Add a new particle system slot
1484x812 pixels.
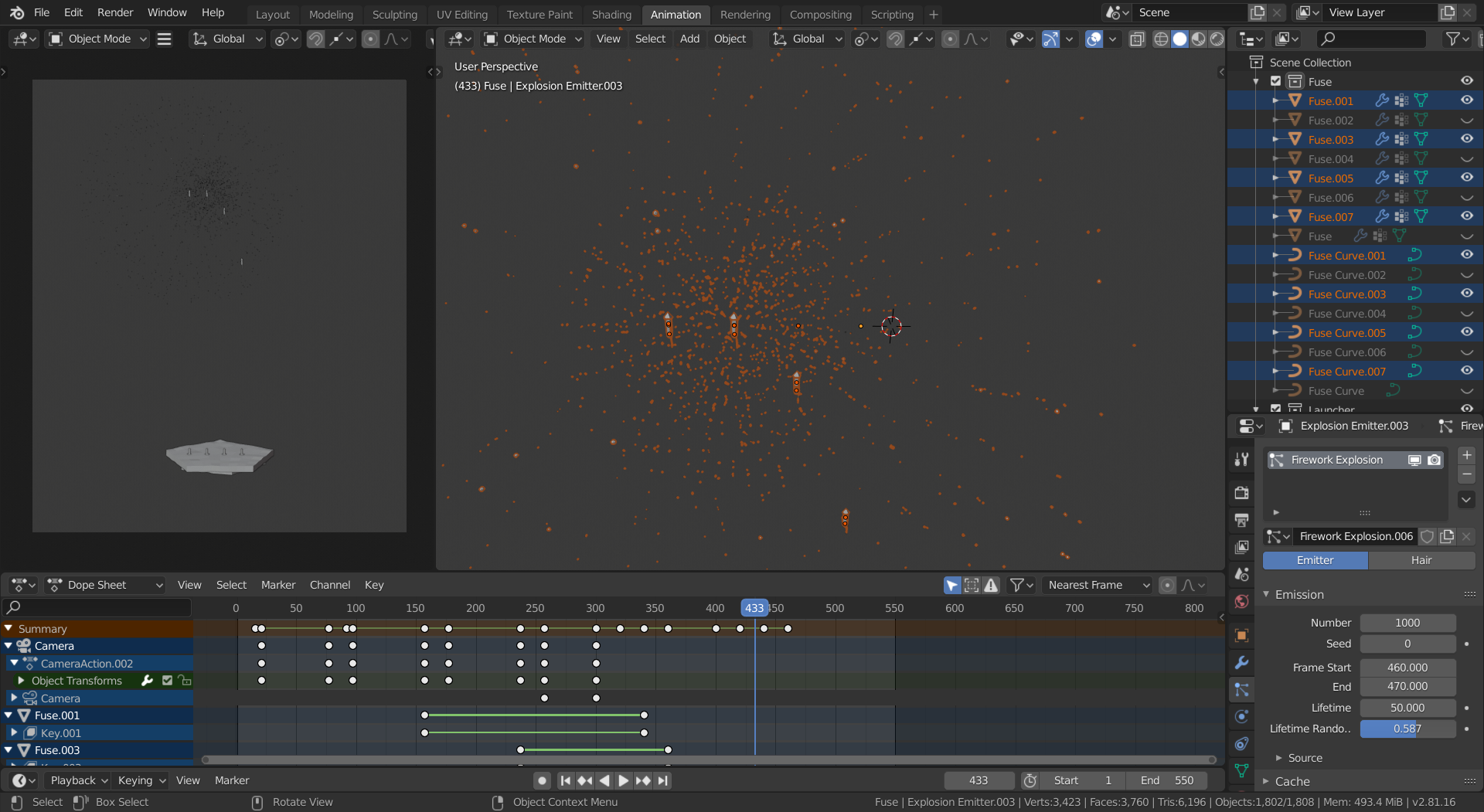pos(1467,455)
